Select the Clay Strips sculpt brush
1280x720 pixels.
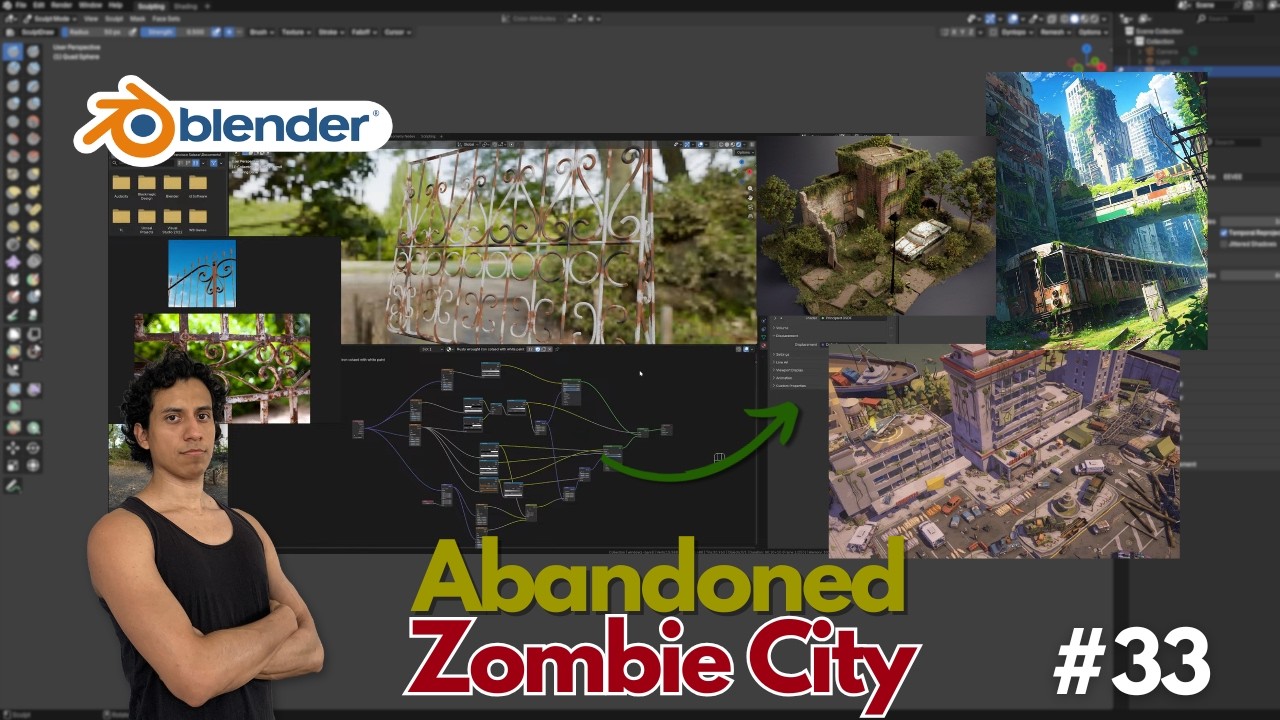(33, 68)
